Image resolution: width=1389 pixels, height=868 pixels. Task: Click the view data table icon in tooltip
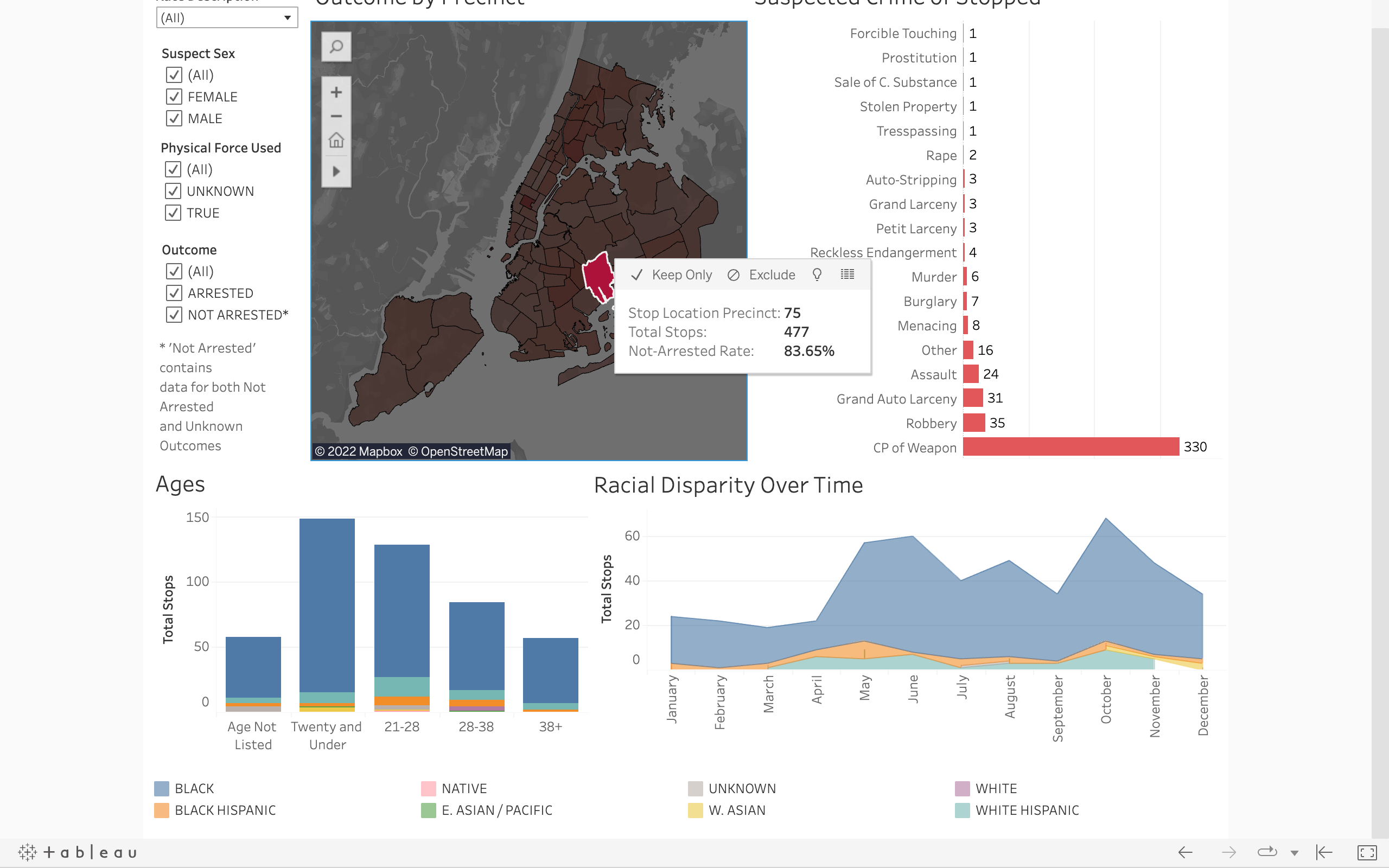coord(847,275)
